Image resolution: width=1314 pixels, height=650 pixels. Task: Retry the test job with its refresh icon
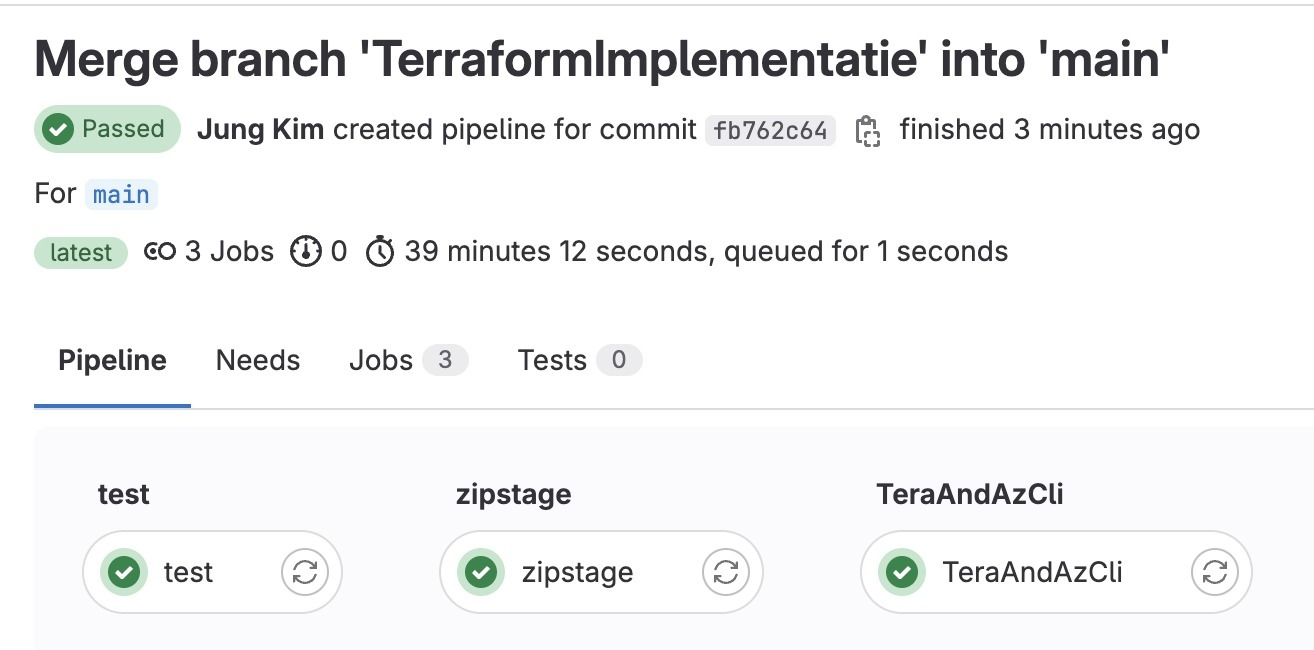305,572
